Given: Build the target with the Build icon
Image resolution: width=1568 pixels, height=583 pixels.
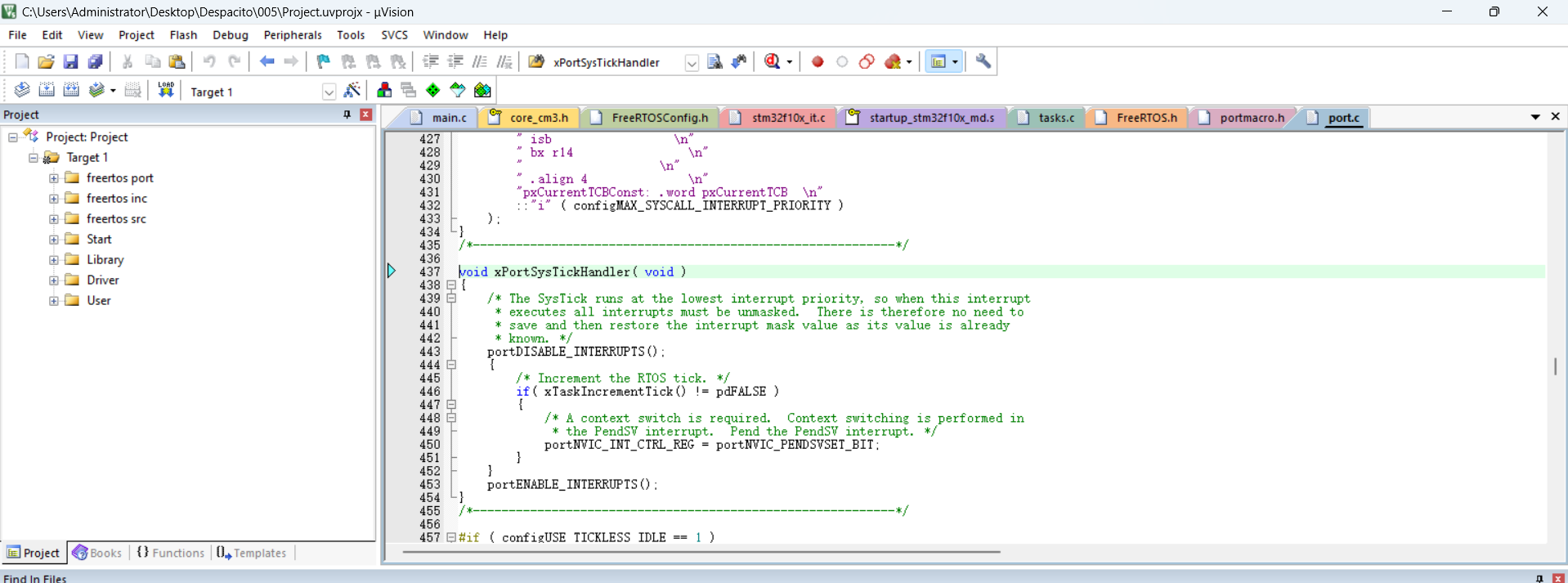Looking at the screenshot, I should click(x=47, y=90).
